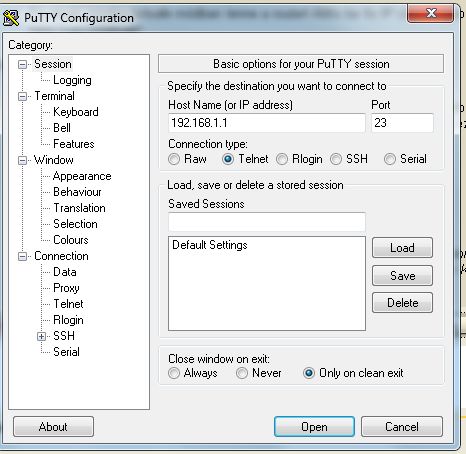Image resolution: width=466 pixels, height=454 pixels.
Task: Focus the Port field showing 23
Action: click(402, 123)
